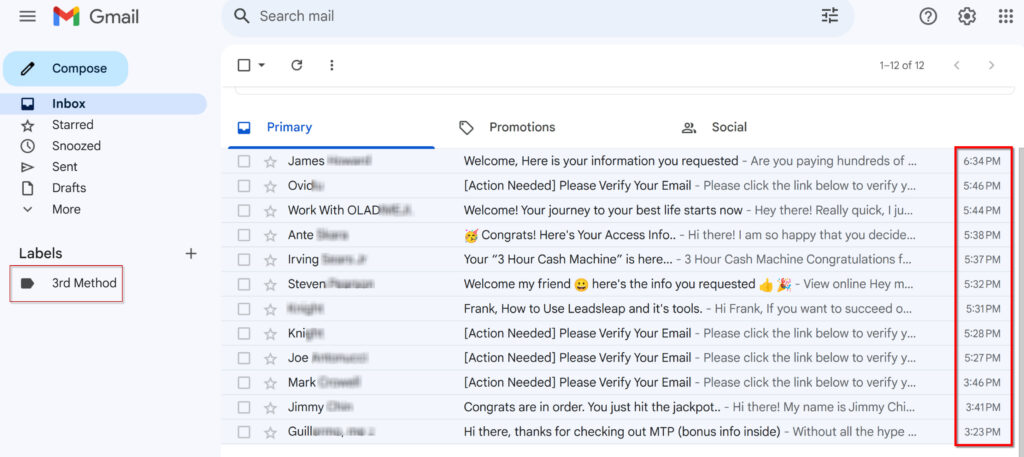The image size is (1024, 457).
Task: Open the 3rd Method label
Action: pos(84,283)
